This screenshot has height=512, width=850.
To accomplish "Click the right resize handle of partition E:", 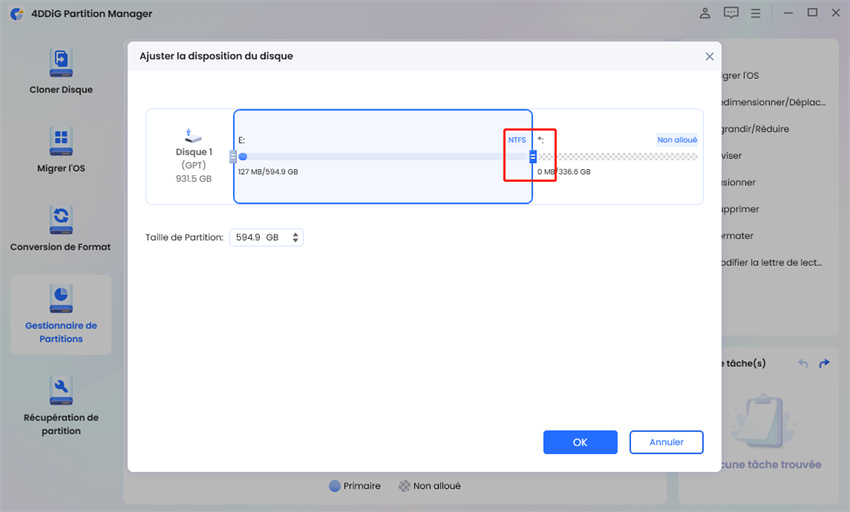I will pyautogui.click(x=533, y=157).
